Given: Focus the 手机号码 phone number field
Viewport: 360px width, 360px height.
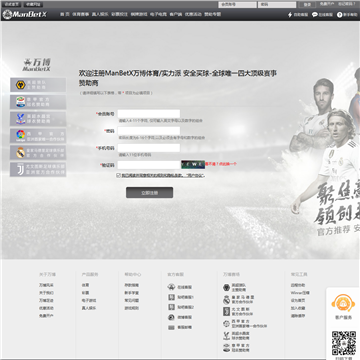Looking at the screenshot, I should click(149, 148).
